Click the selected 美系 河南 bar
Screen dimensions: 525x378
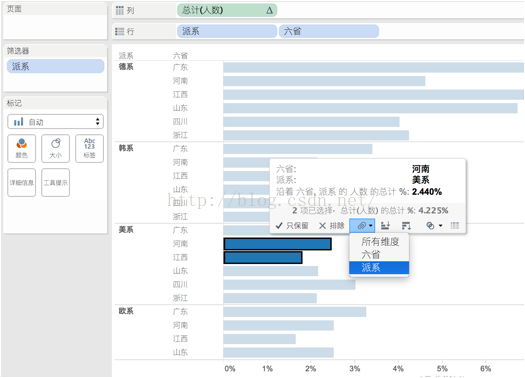coord(278,244)
